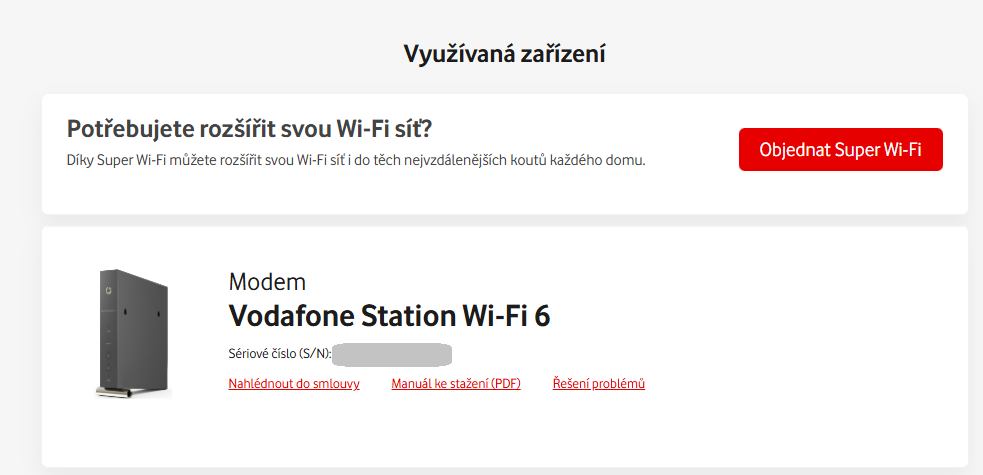Click the Díky Super Wi-Fi description text
This screenshot has width=983, height=475.
[355, 160]
